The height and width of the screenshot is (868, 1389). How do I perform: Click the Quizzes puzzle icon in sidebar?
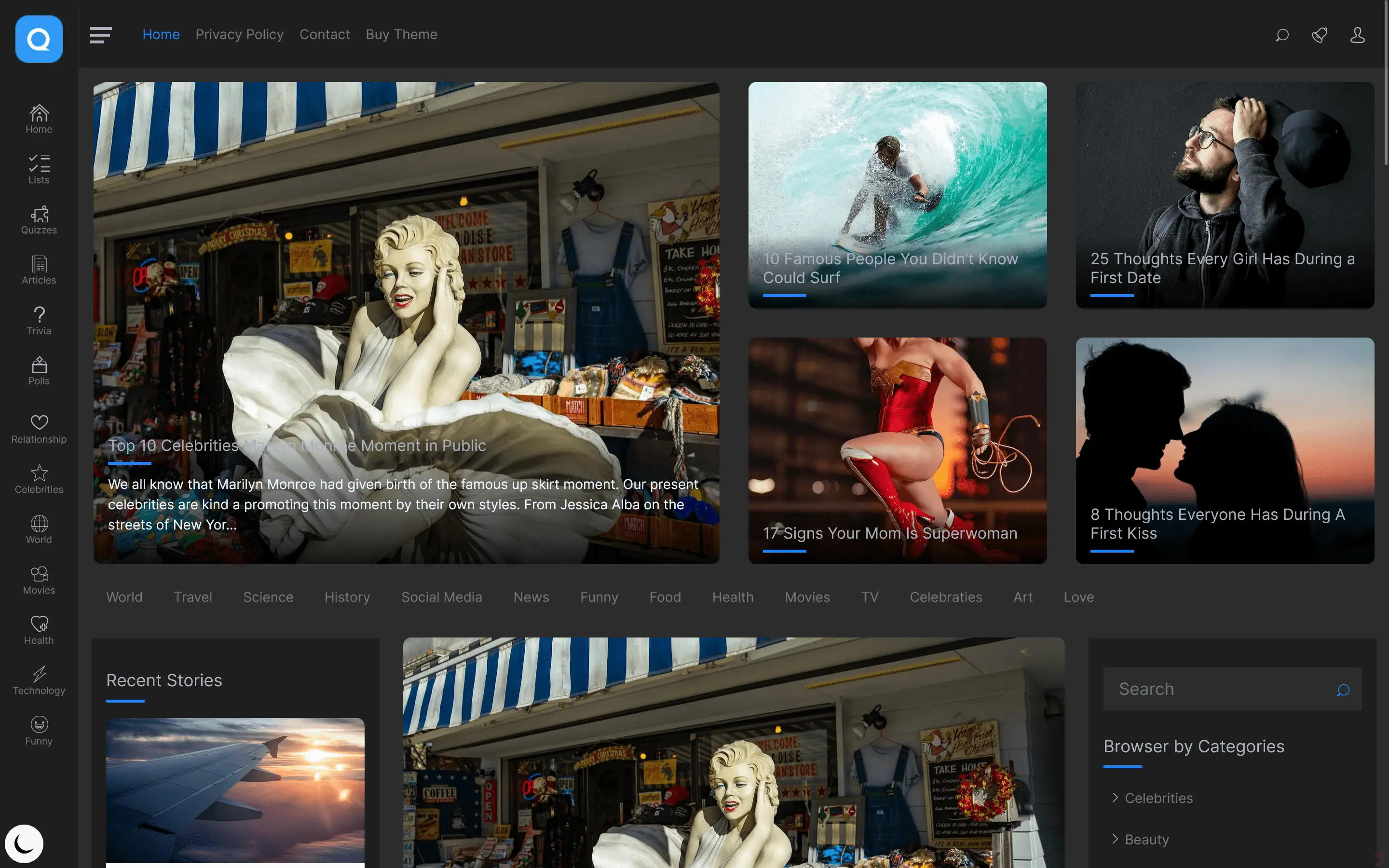[x=39, y=215]
